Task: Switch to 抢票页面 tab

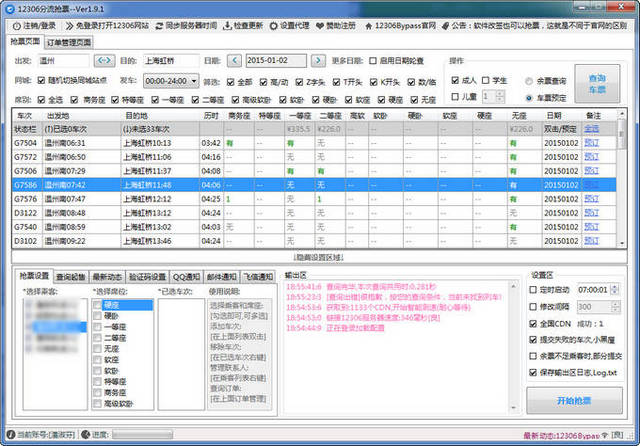Action: [x=25, y=42]
